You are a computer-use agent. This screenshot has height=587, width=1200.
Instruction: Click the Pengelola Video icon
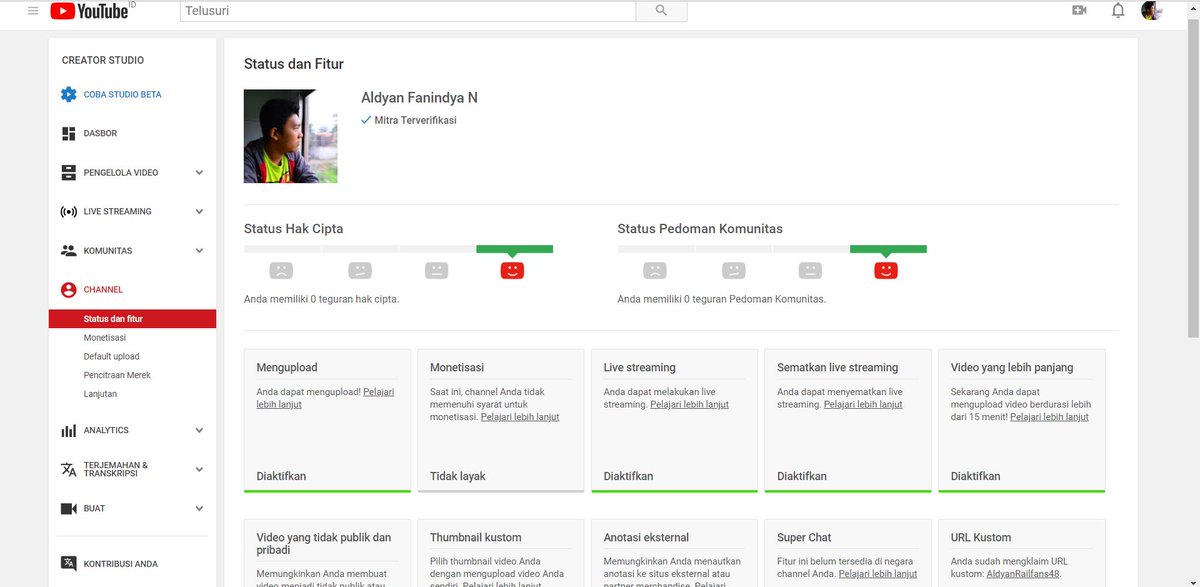68,172
